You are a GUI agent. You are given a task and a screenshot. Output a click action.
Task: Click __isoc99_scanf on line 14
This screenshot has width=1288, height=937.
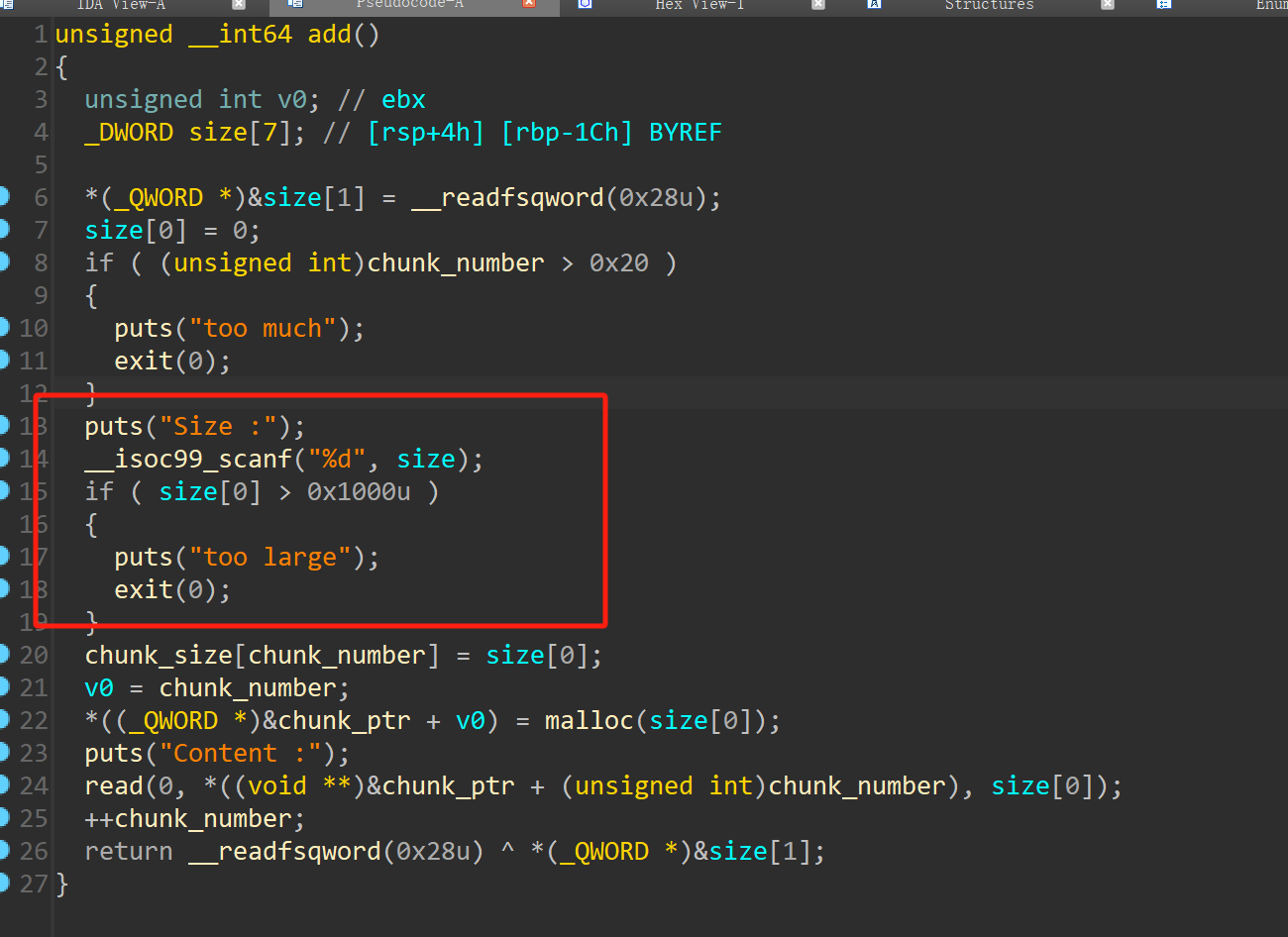[188, 460]
